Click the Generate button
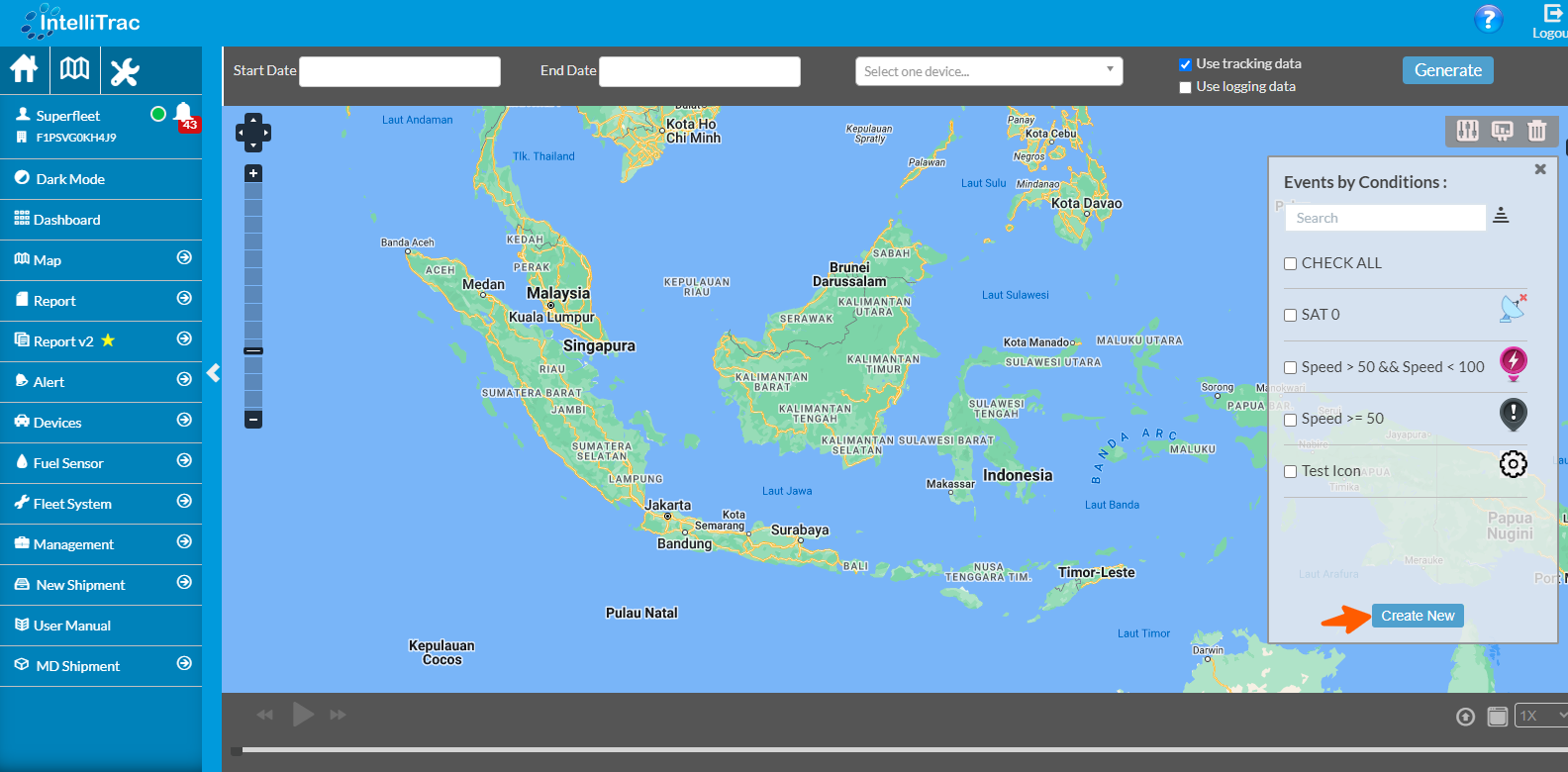Viewport: 1568px width, 772px height. point(1447,70)
